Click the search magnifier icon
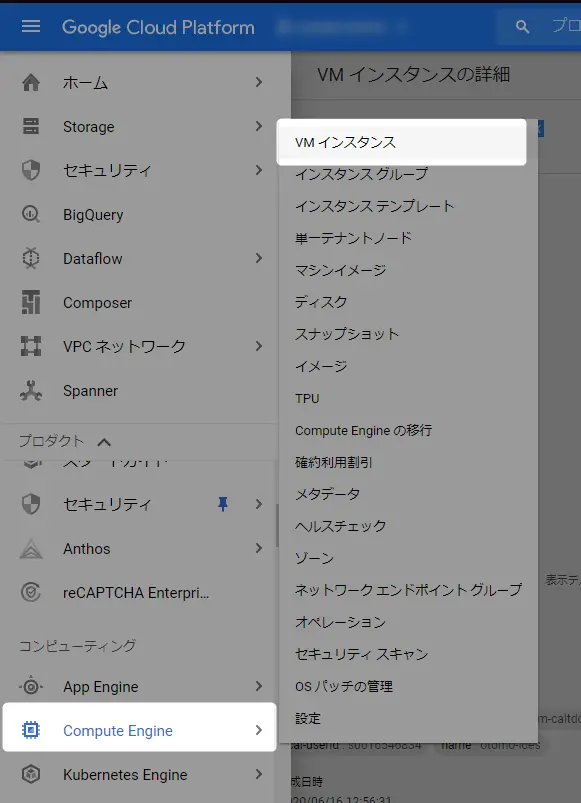Screen dimensions: 581x803 pyautogui.click(x=522, y=27)
